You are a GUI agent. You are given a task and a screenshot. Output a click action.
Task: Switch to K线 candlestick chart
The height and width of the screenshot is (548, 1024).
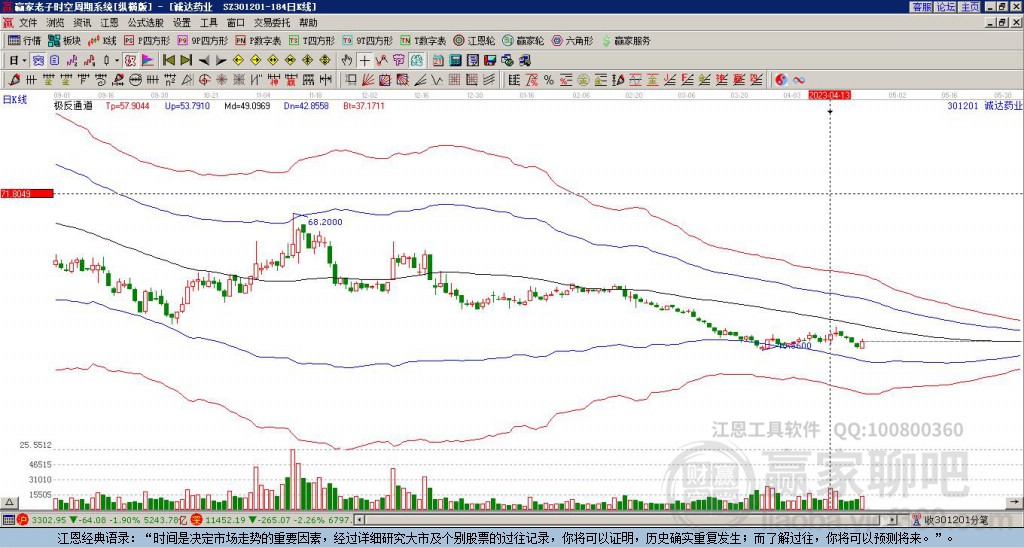[102, 40]
